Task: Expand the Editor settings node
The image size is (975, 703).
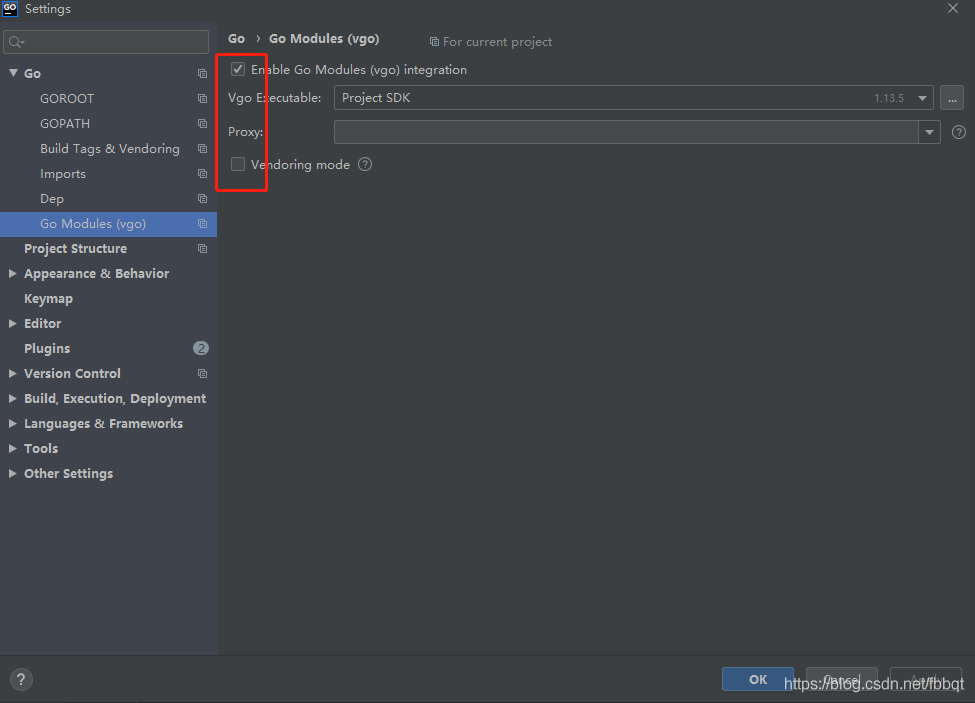Action: point(12,323)
